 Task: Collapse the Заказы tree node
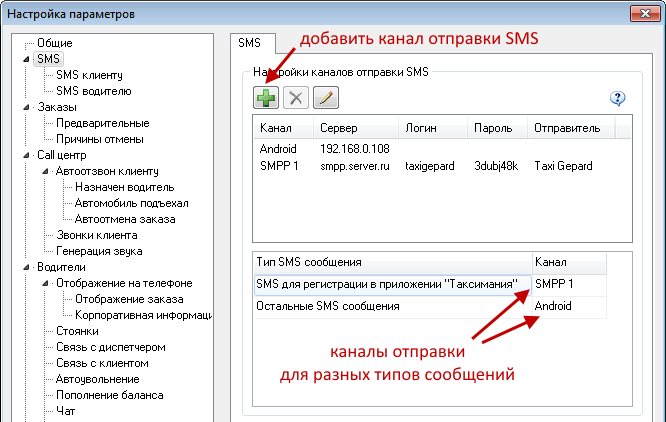pyautogui.click(x=26, y=107)
